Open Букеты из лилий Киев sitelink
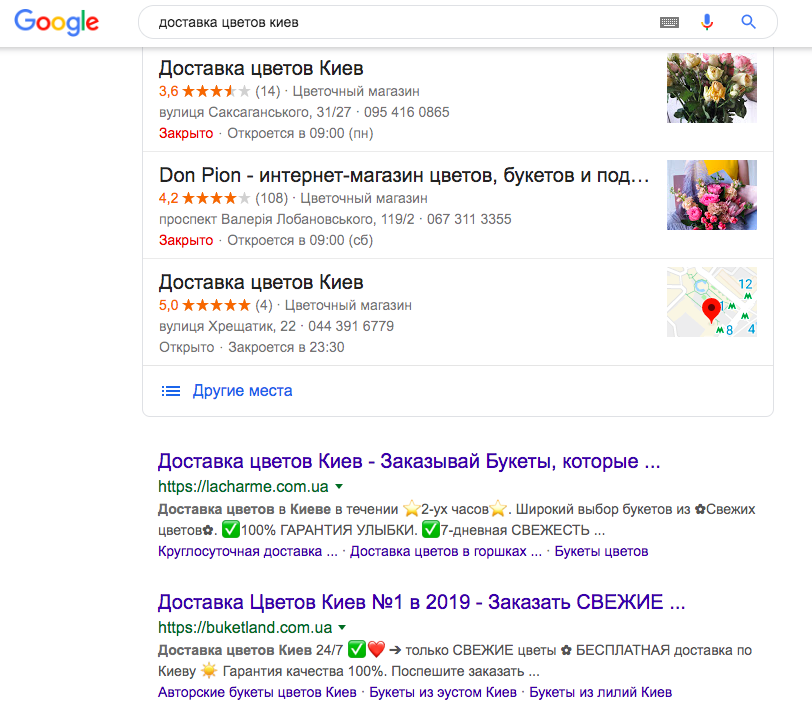 tap(601, 692)
